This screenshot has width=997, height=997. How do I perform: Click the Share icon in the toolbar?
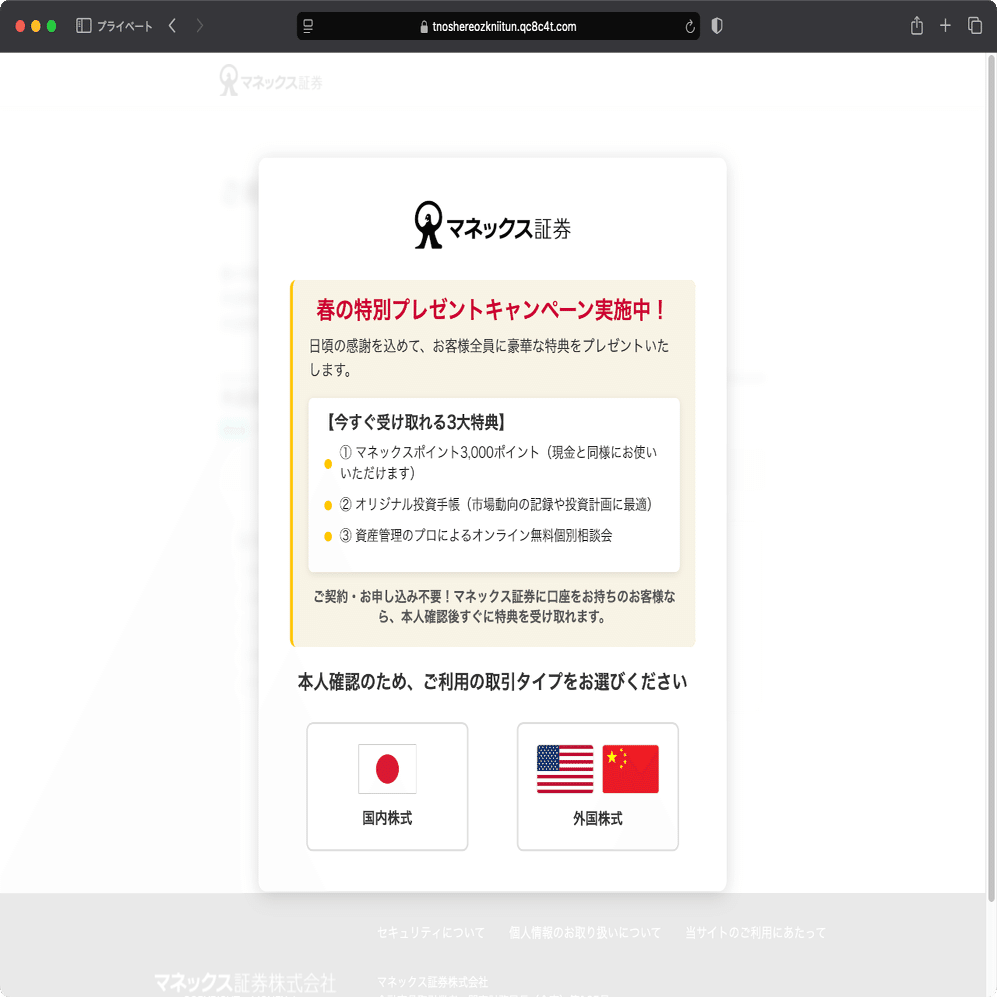pyautogui.click(x=916, y=26)
